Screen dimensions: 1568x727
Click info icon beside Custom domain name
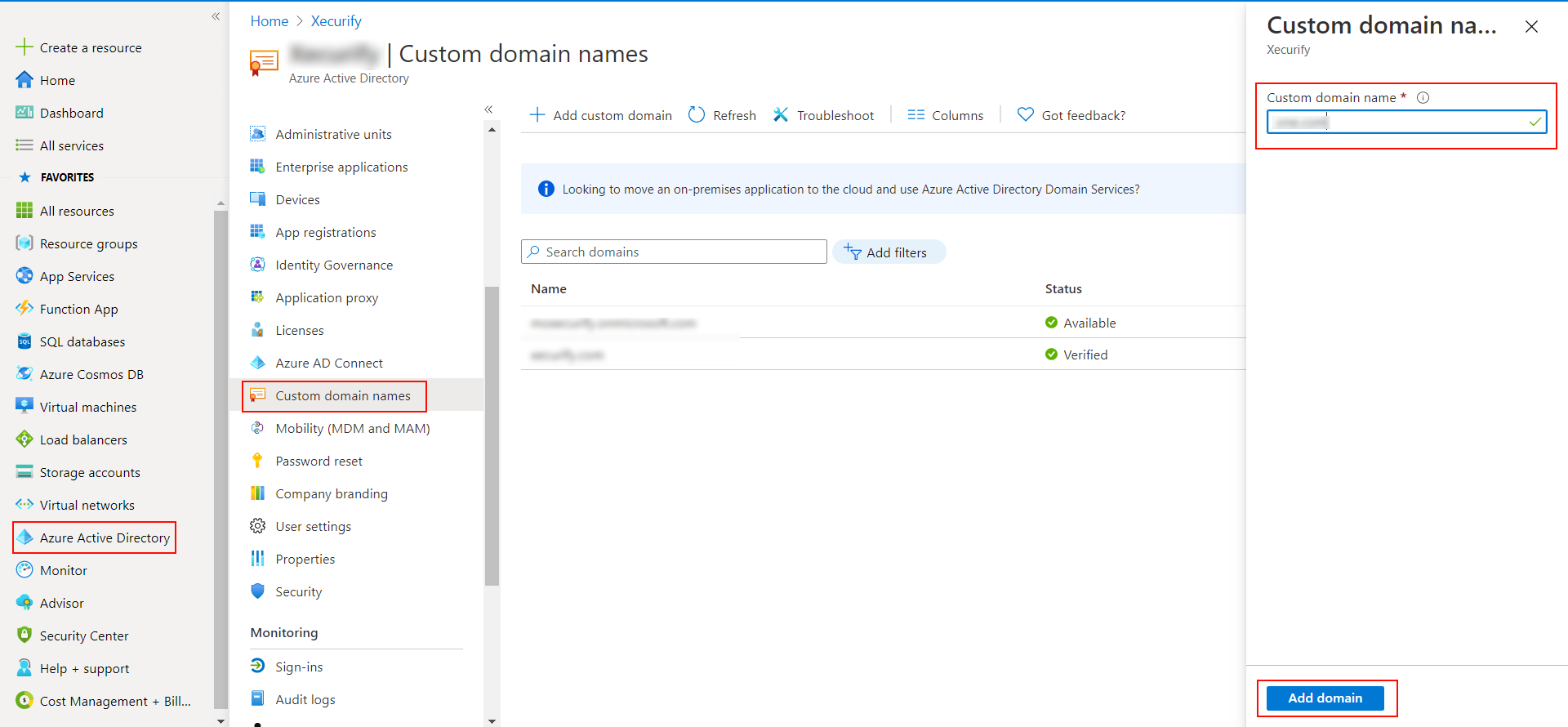click(1423, 97)
